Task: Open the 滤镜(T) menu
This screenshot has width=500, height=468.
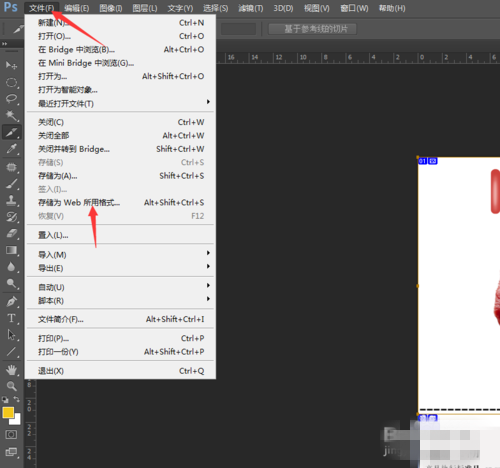Action: click(251, 8)
